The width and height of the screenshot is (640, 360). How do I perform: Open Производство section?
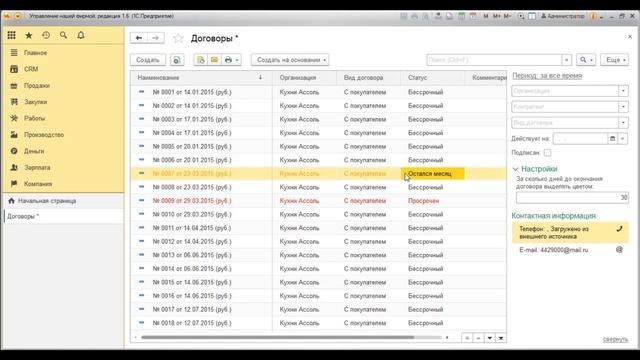44,135
